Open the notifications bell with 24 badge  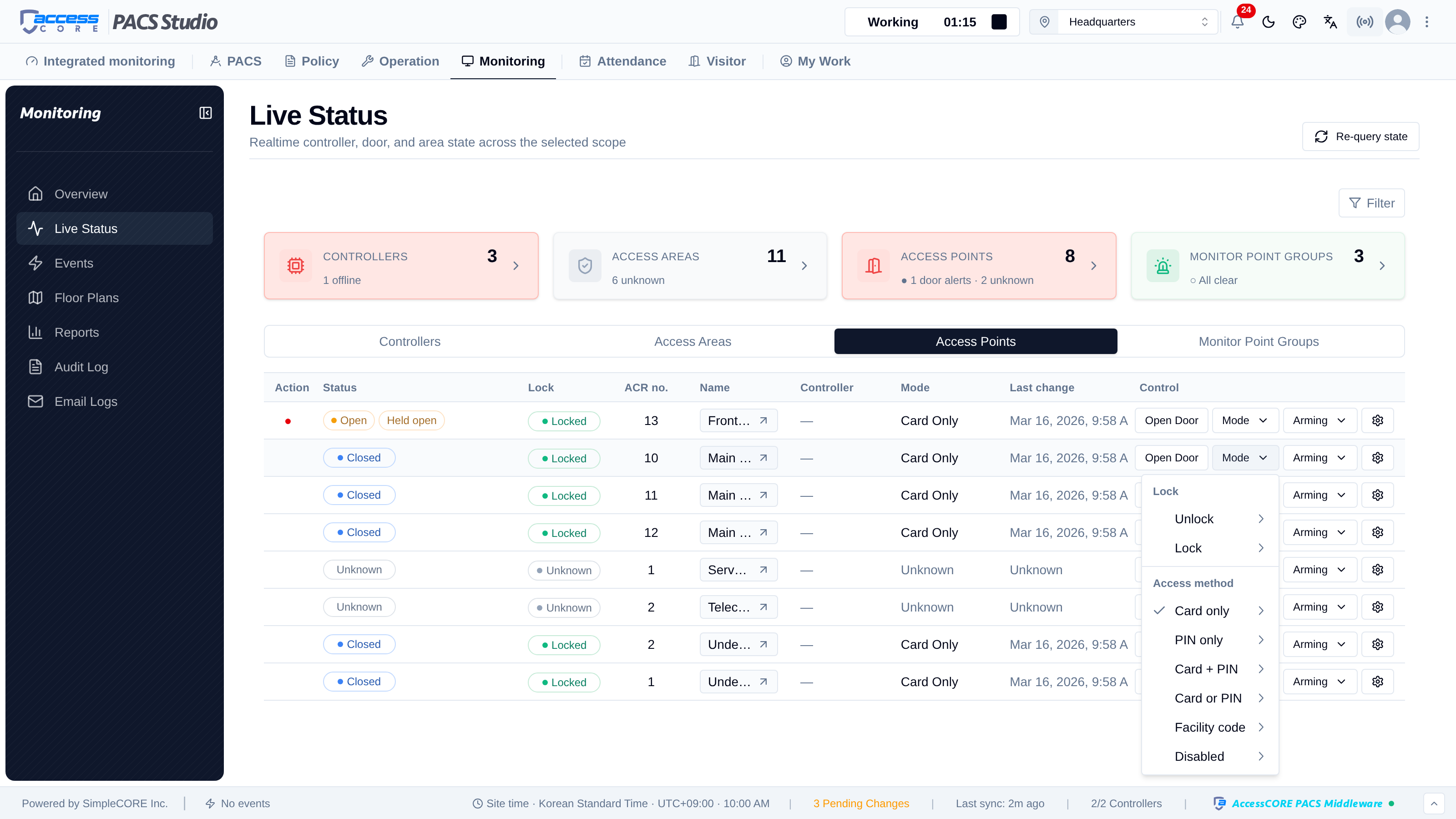click(1237, 22)
